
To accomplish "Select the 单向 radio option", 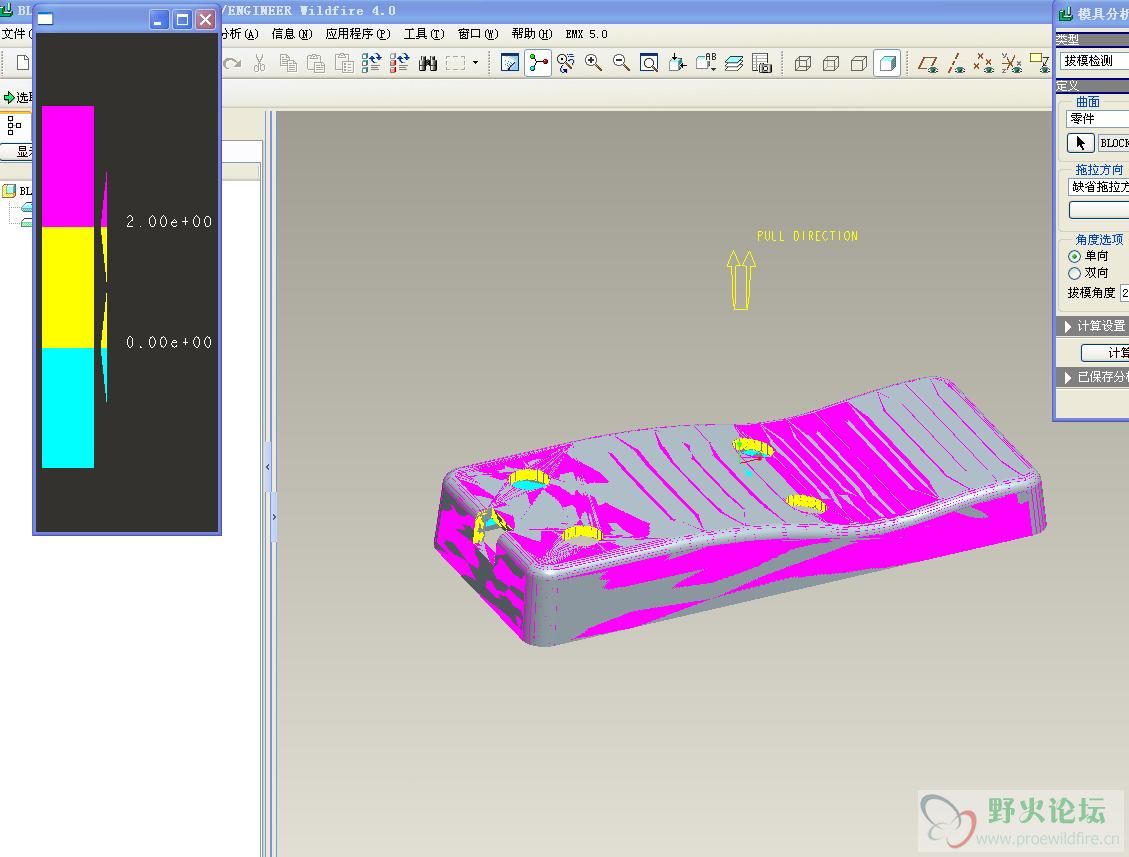I will pyautogui.click(x=1074, y=256).
